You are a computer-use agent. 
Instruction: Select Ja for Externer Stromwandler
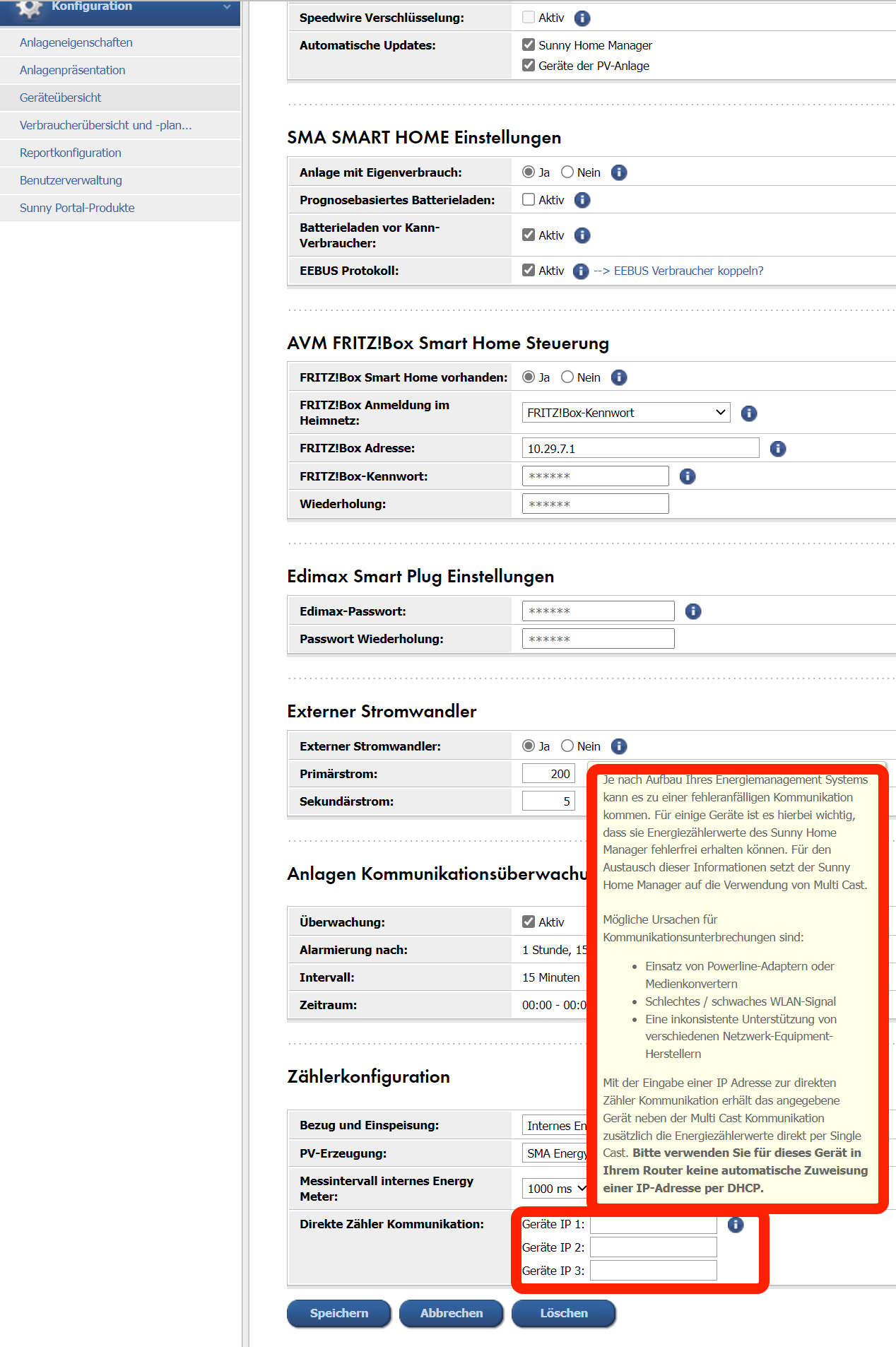point(529,746)
